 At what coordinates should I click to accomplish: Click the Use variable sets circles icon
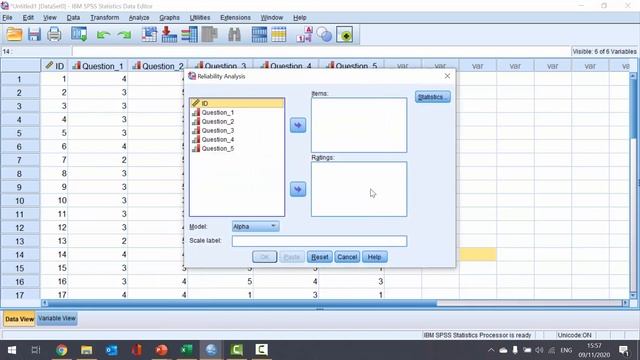point(324,35)
